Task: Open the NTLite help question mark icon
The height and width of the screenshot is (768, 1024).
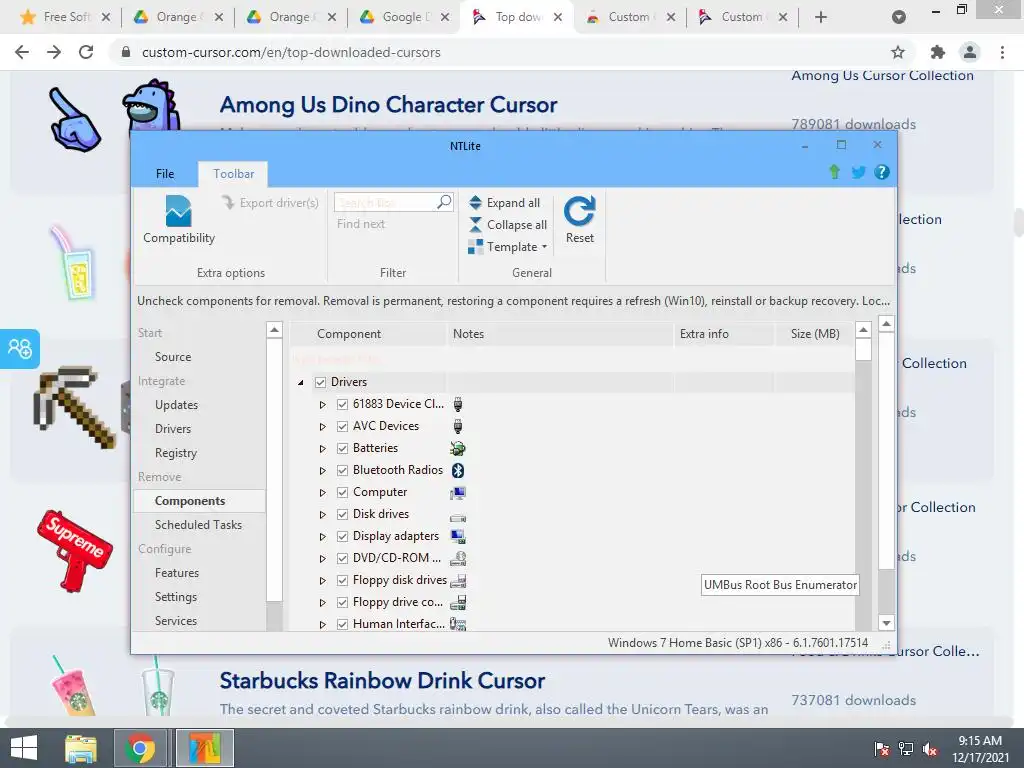Action: click(882, 172)
